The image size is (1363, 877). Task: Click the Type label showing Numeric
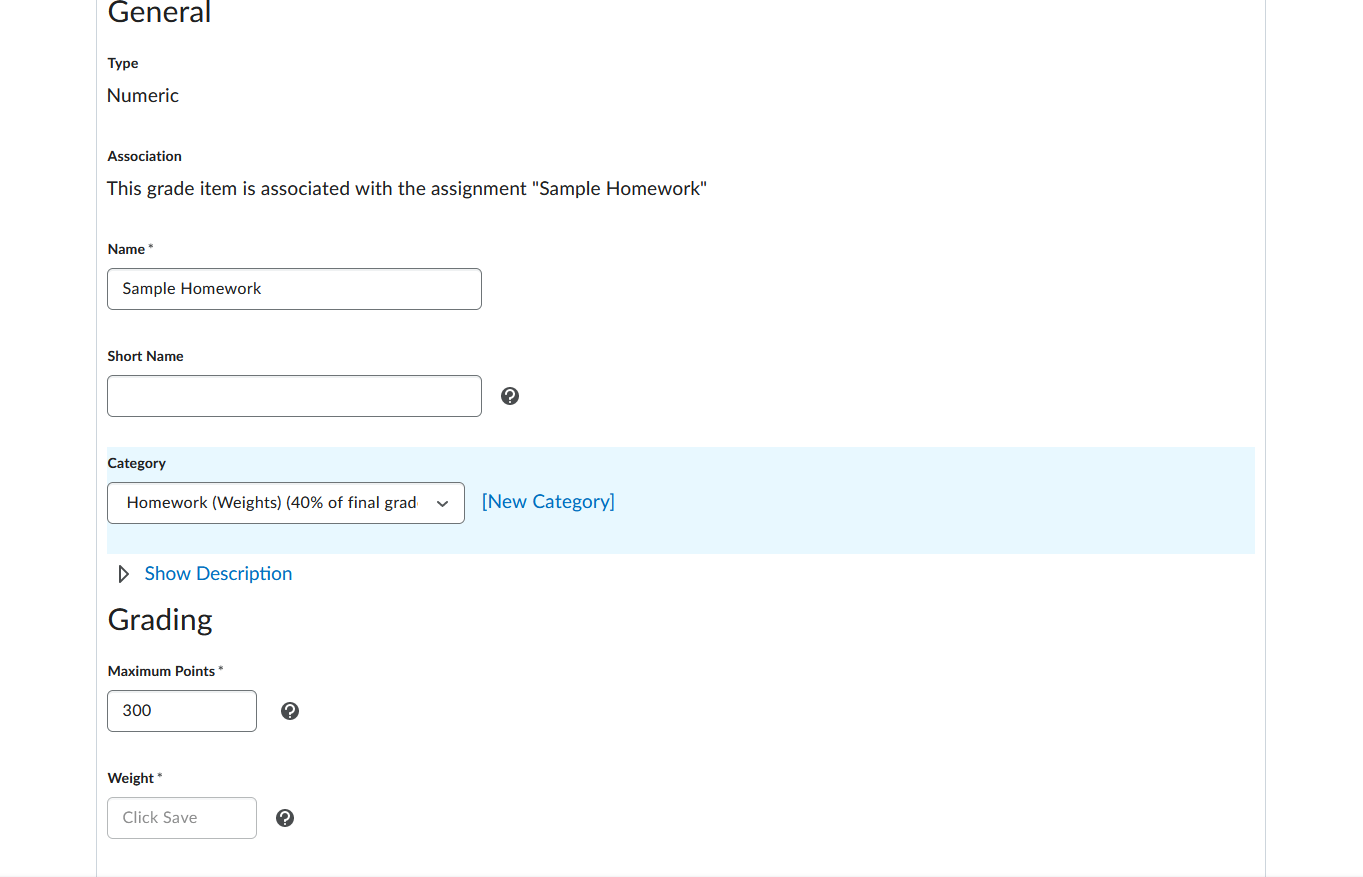[x=122, y=63]
